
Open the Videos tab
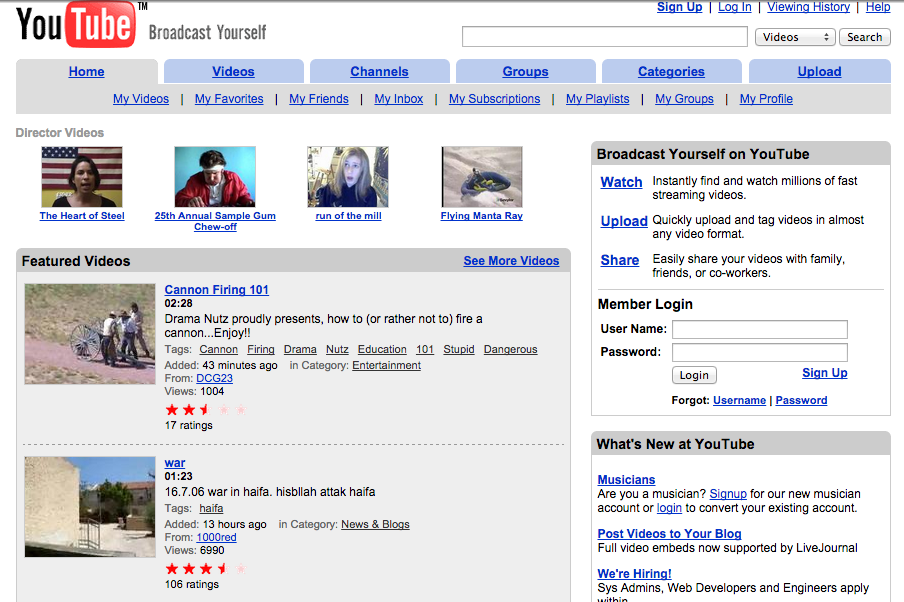coord(233,72)
